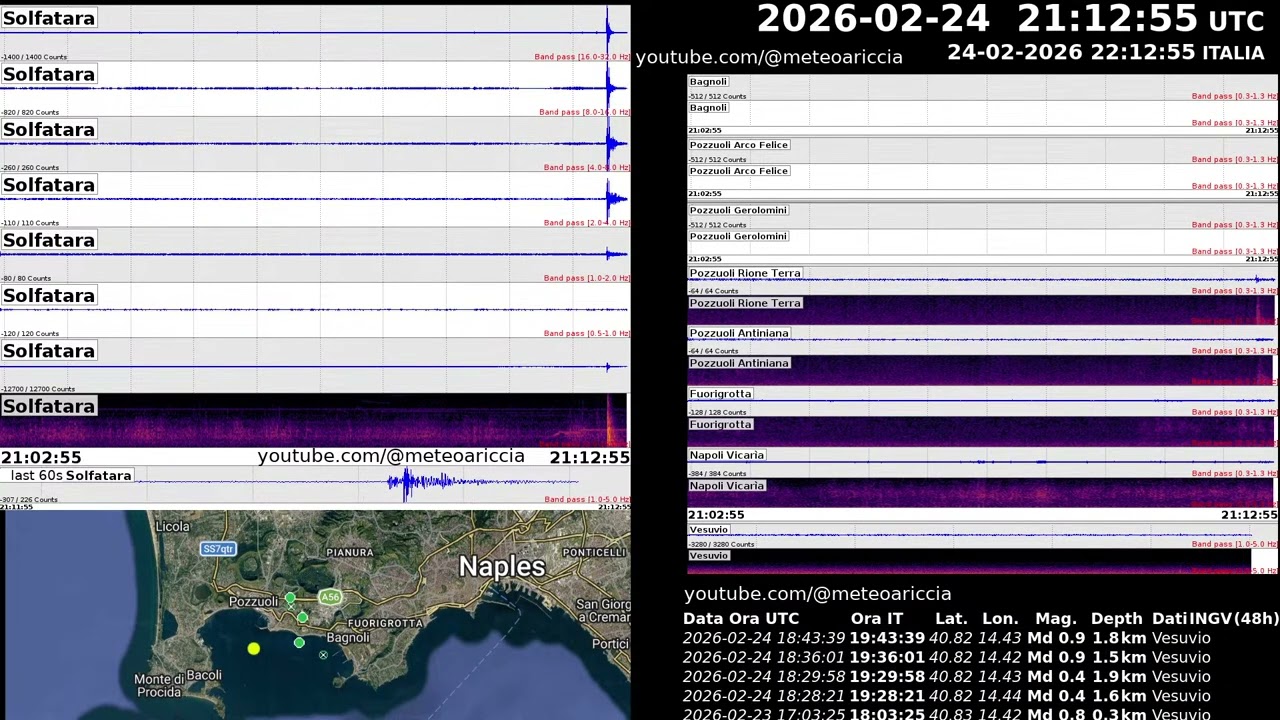The image size is (1280, 720).
Task: Click the Monte di Procida map label
Action: point(158,686)
